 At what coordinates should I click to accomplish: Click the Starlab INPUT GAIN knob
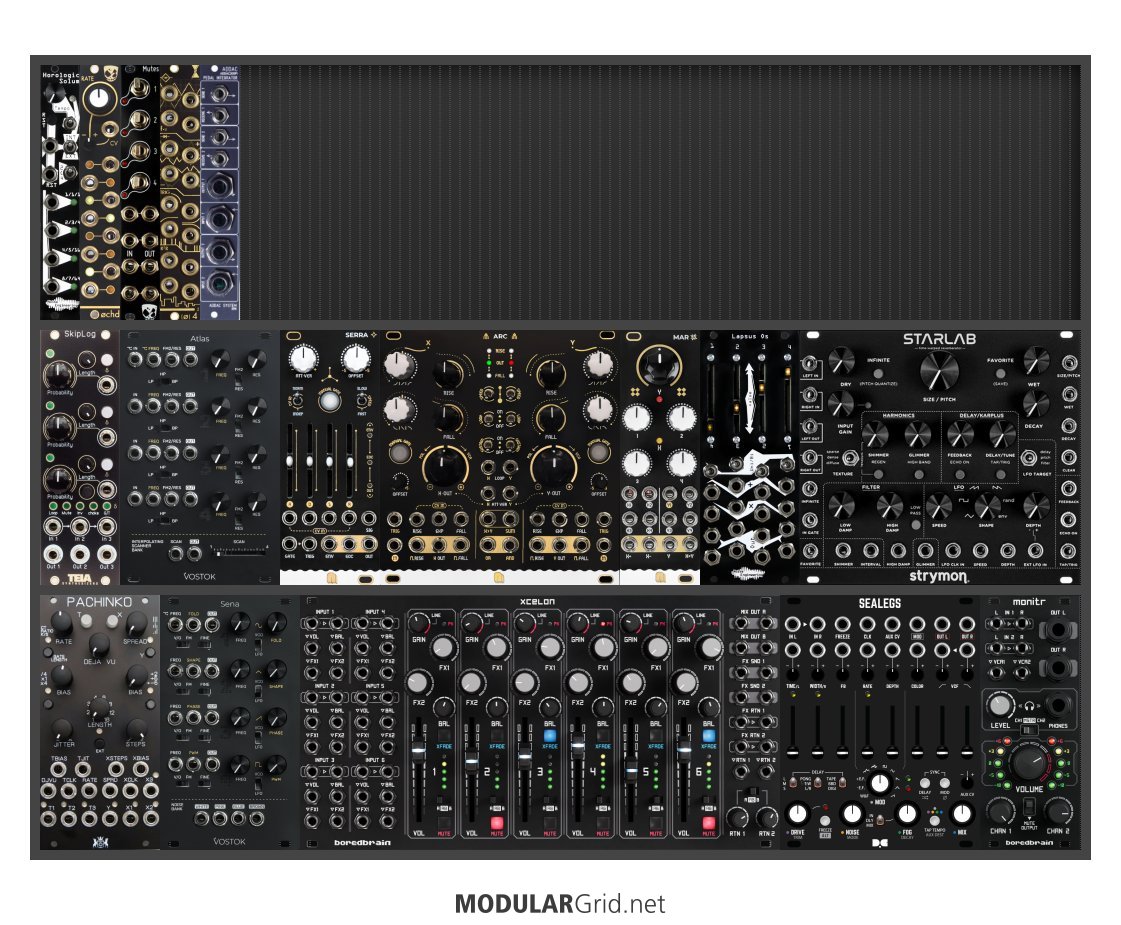841,405
